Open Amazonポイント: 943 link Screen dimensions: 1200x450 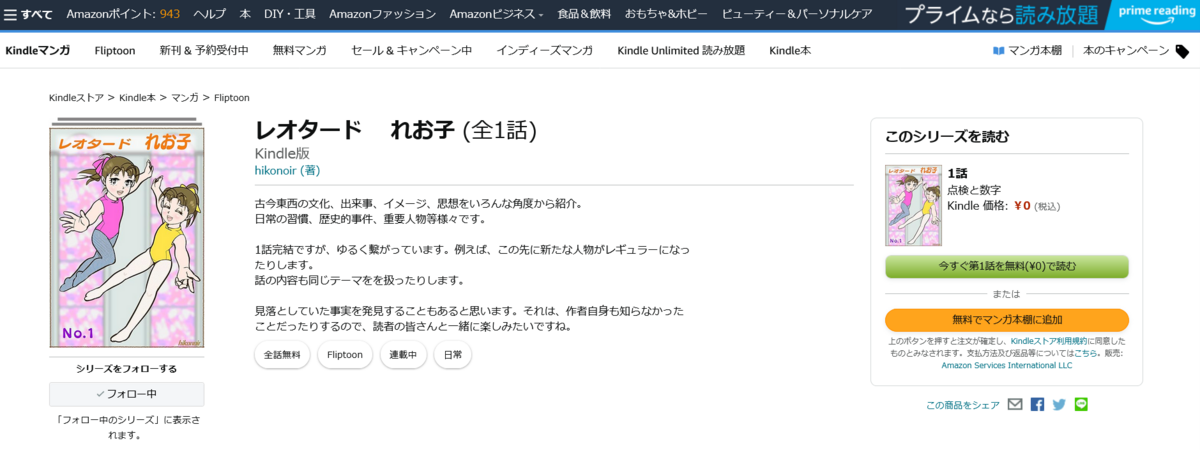123,14
